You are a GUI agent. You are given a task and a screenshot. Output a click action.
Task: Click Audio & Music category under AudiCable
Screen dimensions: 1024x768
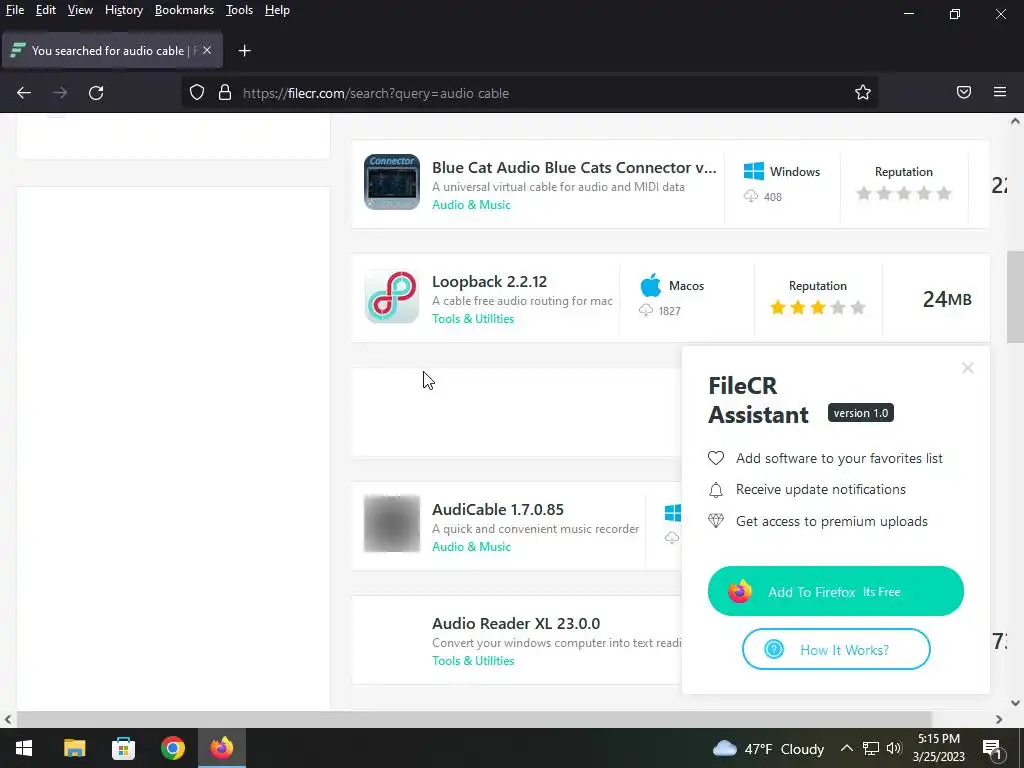coord(471,547)
